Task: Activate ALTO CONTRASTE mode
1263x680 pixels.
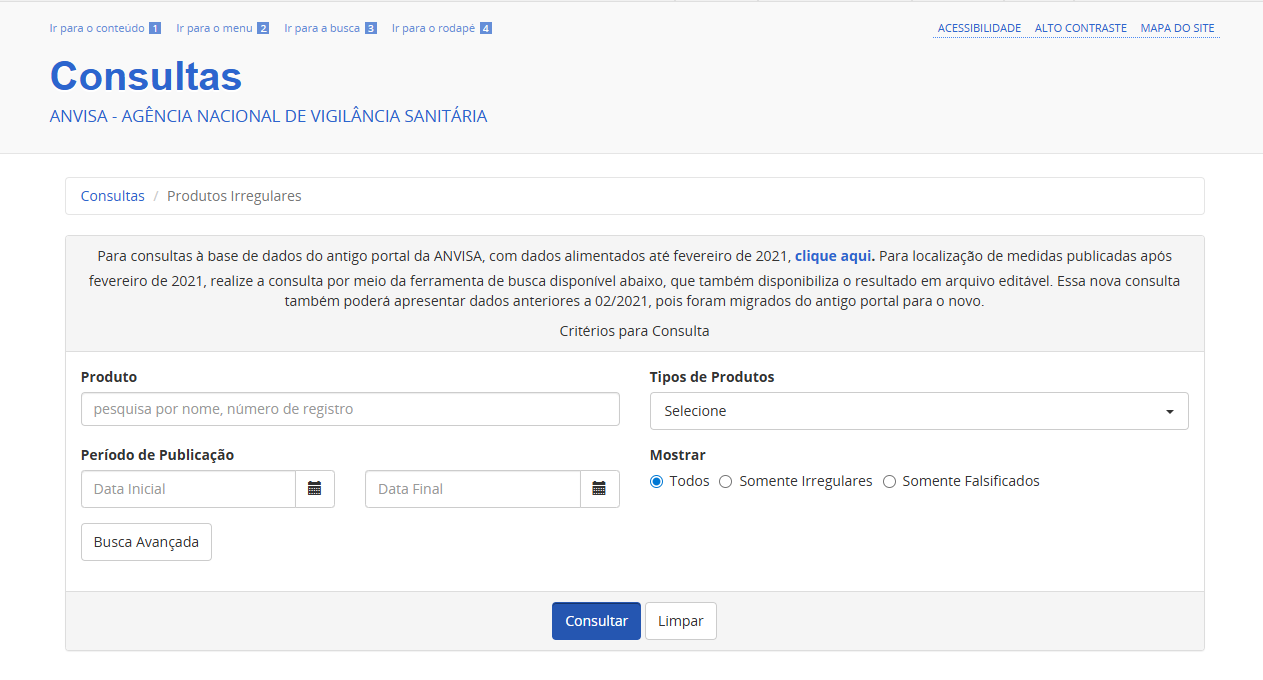Action: (x=1080, y=27)
